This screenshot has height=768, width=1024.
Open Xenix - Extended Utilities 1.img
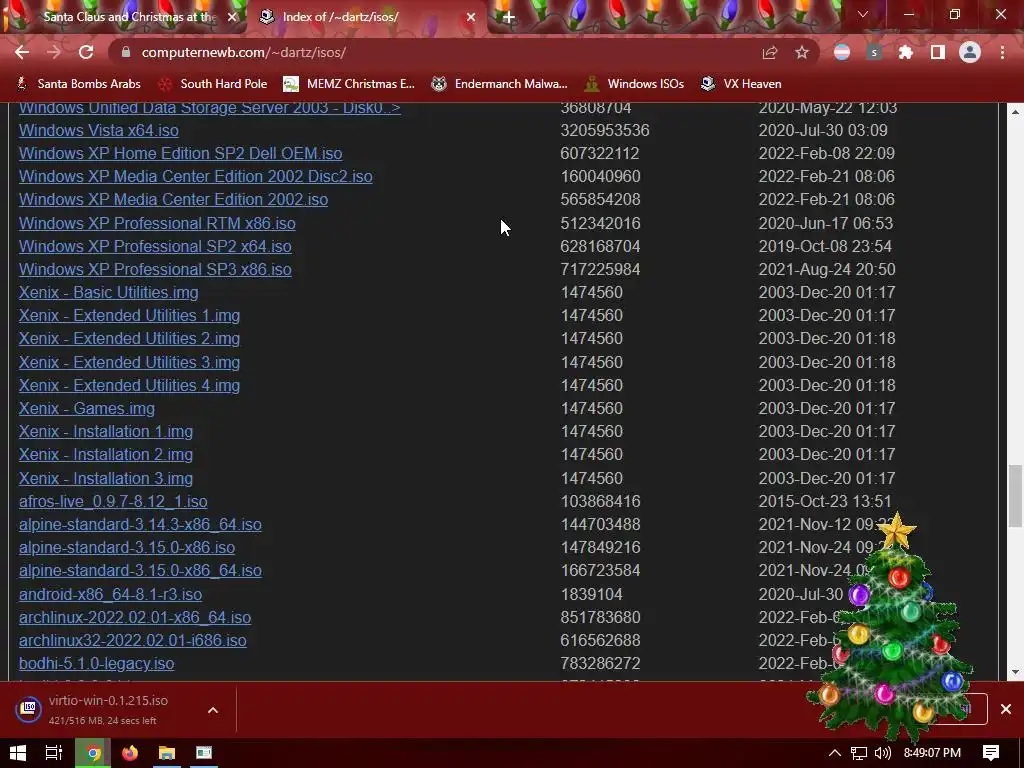(129, 315)
